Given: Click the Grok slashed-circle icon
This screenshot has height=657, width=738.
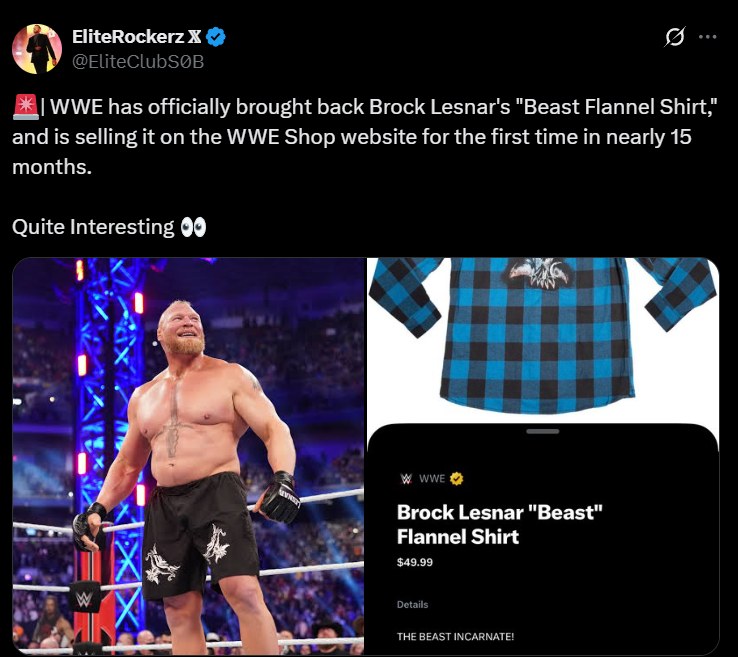Looking at the screenshot, I should 674,37.
